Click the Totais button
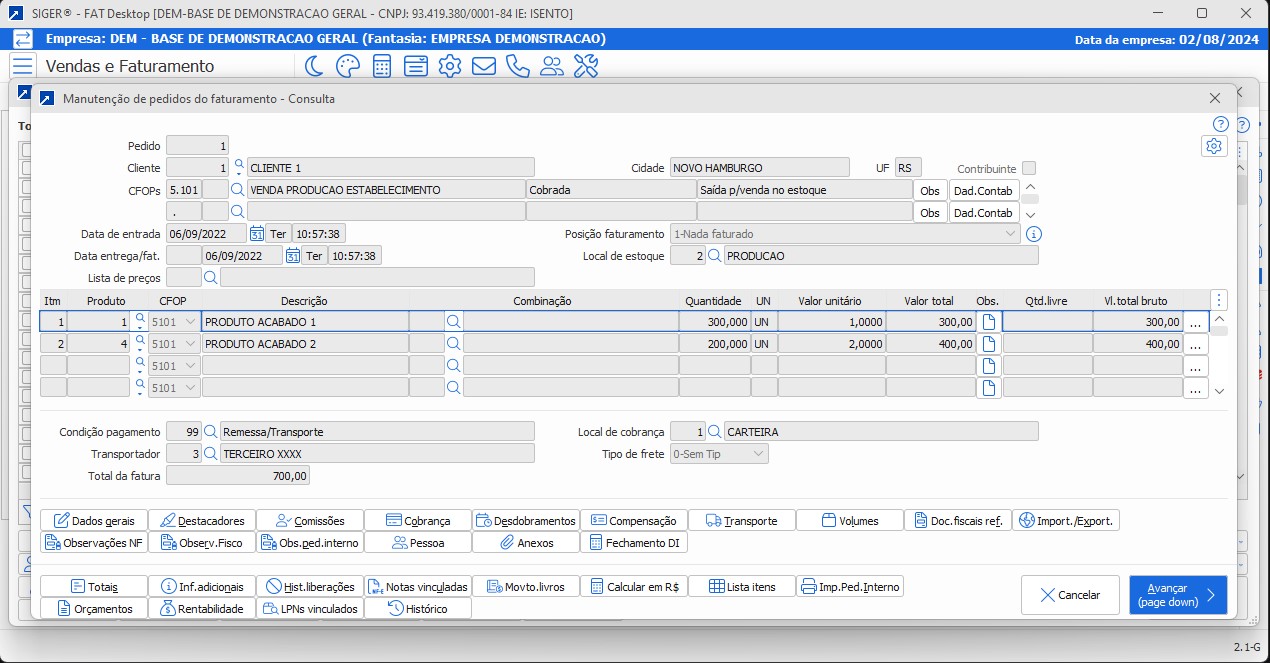This screenshot has height=663, width=1270. (94, 587)
